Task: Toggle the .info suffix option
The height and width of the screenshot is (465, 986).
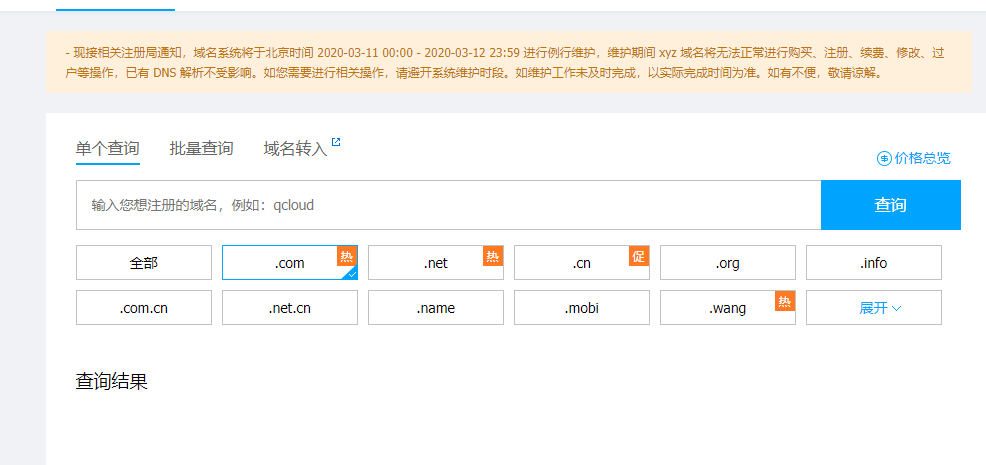Action: (x=873, y=263)
